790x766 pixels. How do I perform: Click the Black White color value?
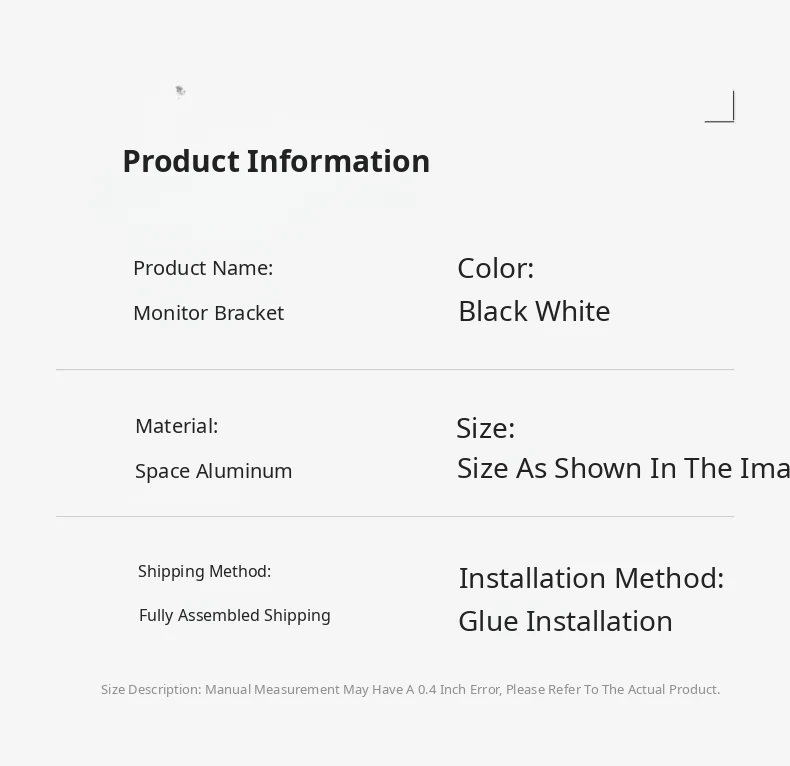point(534,311)
